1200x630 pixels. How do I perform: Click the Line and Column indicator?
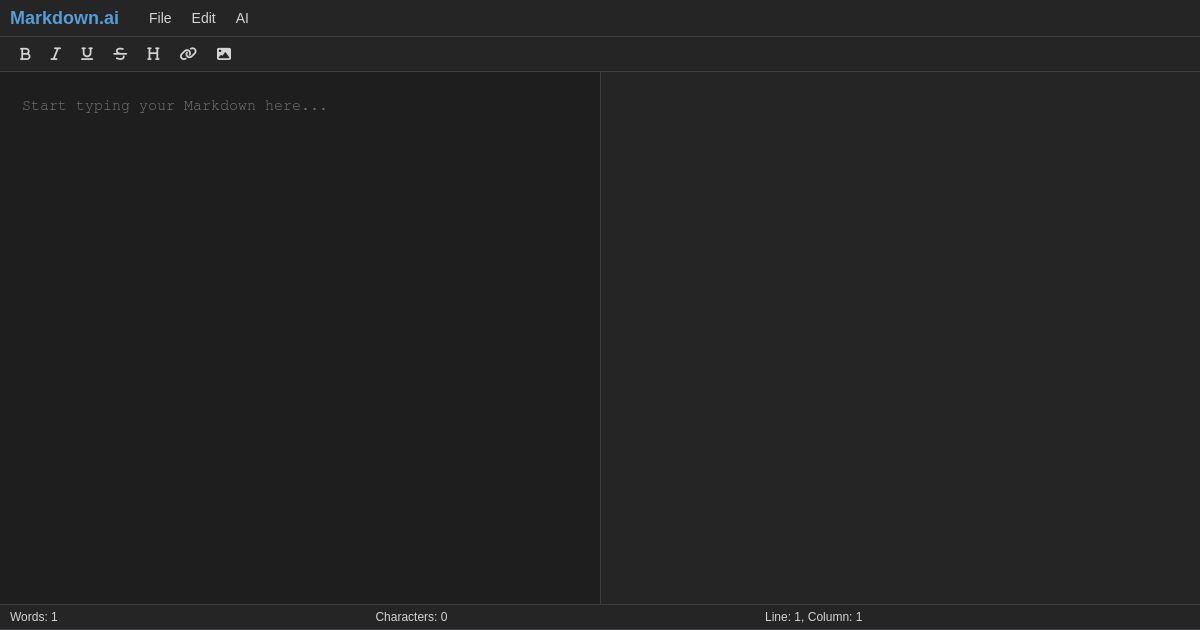[x=813, y=617]
